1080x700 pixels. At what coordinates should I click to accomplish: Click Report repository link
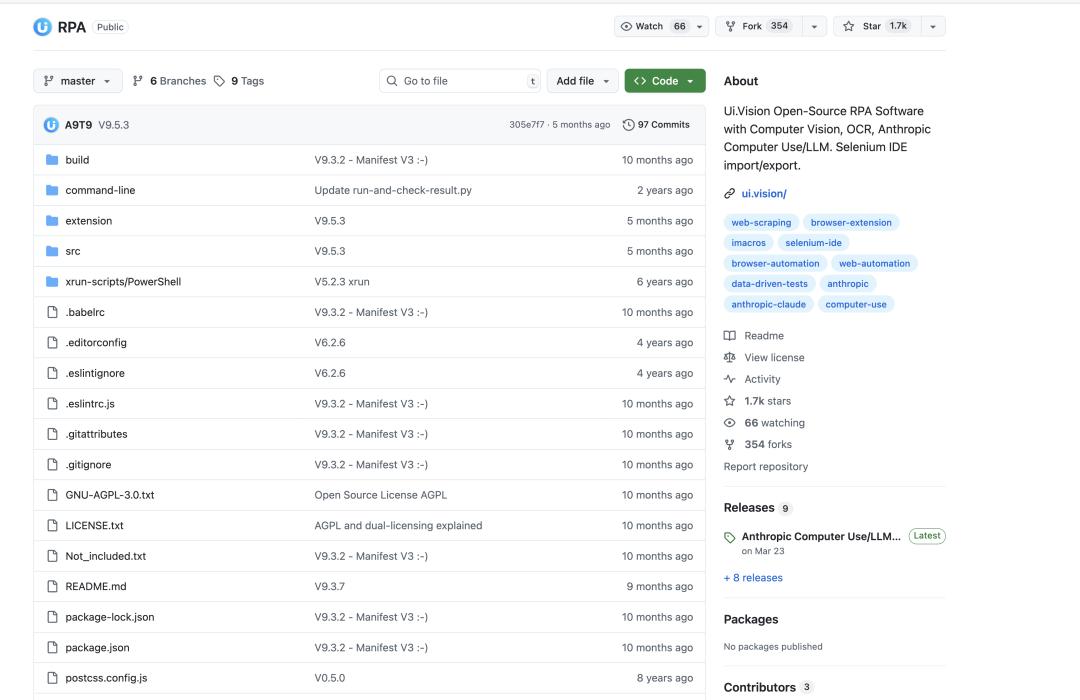(765, 466)
